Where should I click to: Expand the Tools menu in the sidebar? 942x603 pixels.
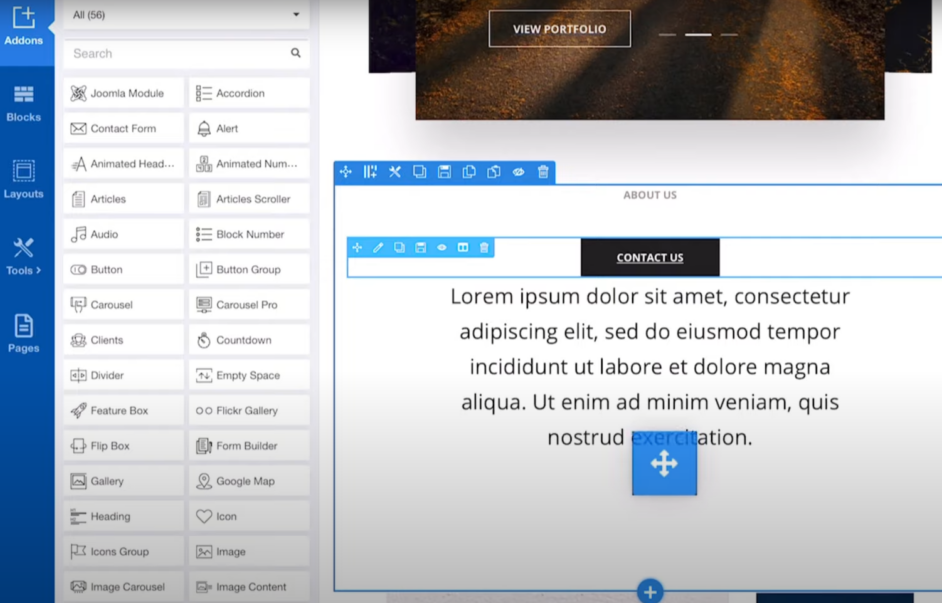tap(23, 256)
